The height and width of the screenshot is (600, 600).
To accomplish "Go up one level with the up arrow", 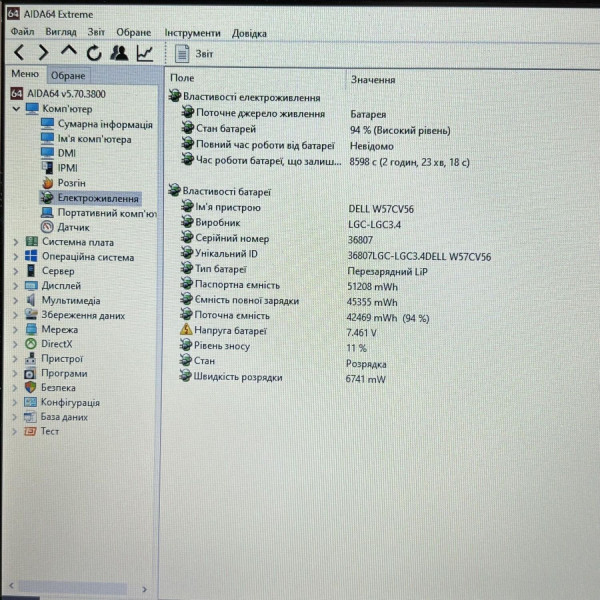I will (69, 51).
